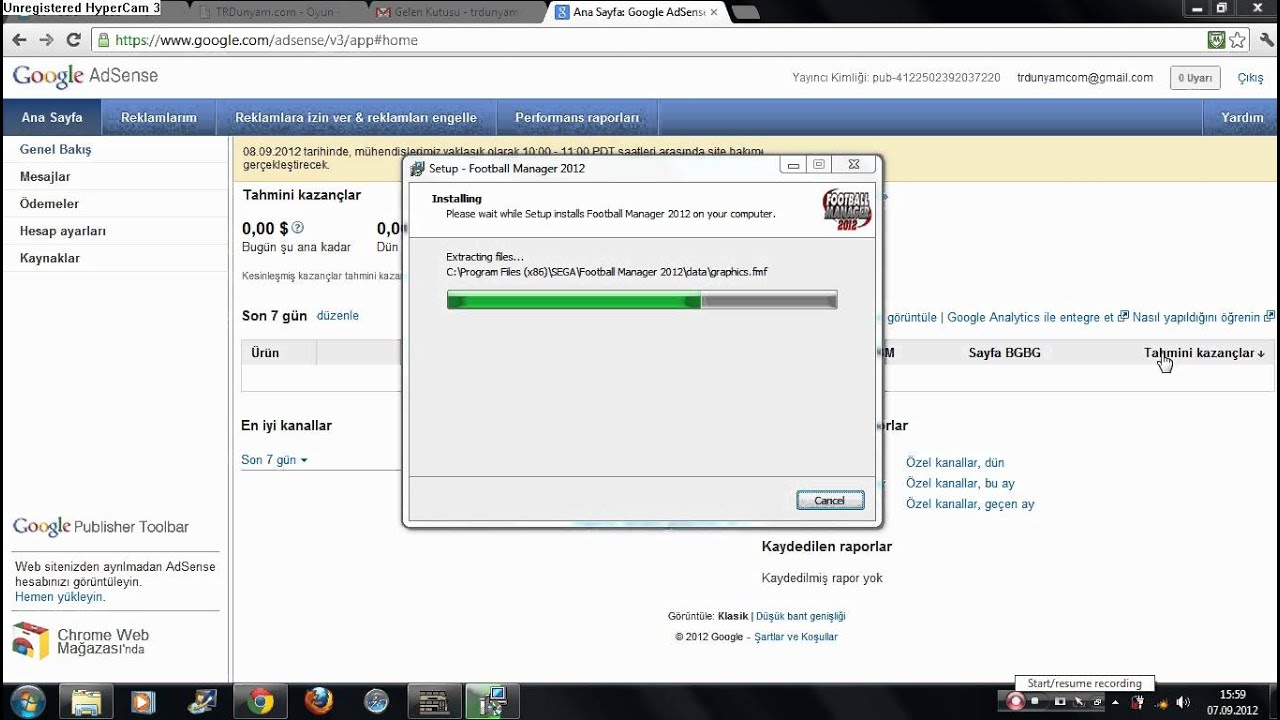Screen dimensions: 1280x720
Task: Select Genel Bakış in the sidebar
Action: (56, 149)
